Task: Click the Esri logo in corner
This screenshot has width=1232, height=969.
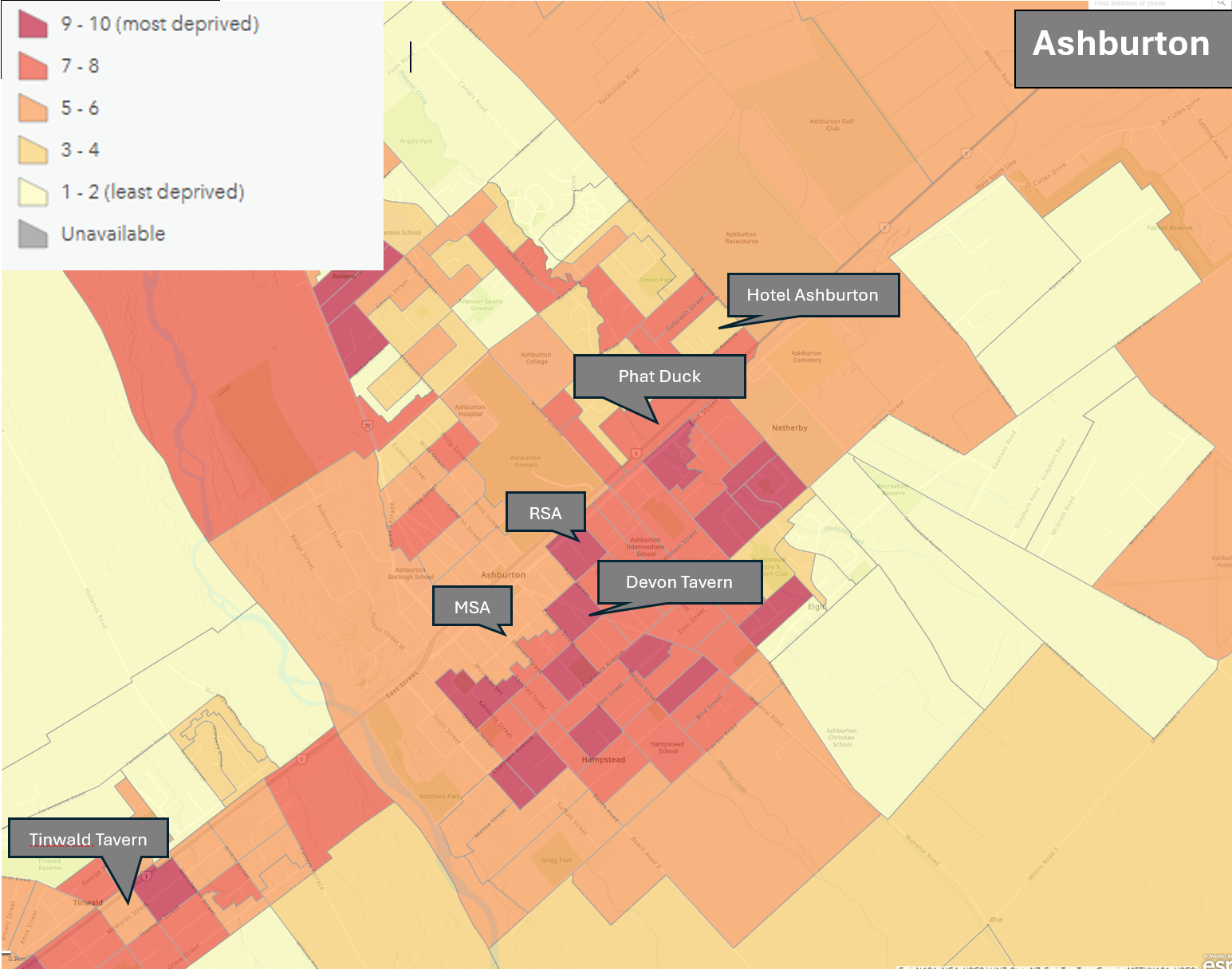Action: (1217, 963)
